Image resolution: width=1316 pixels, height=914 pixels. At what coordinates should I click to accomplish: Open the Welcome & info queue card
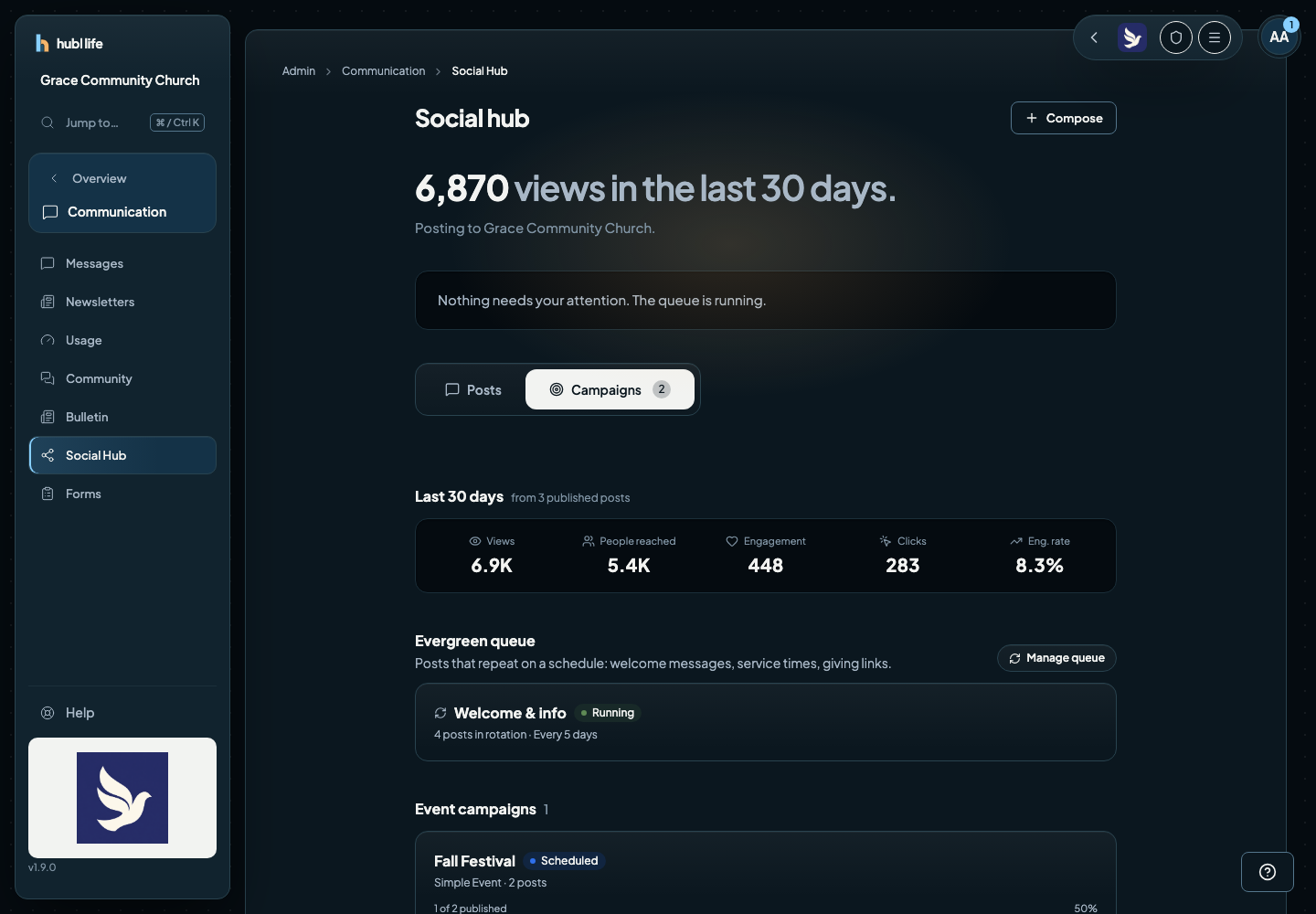pyautogui.click(x=766, y=722)
